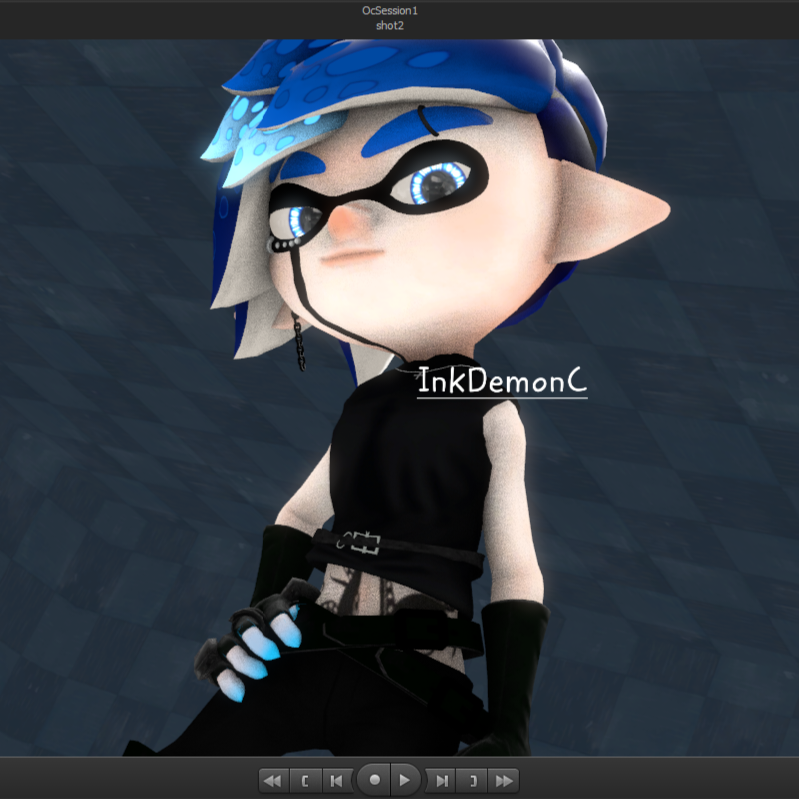Click the character's black sleeveless top
Viewport: 799px width, 799px height.
tap(410, 460)
